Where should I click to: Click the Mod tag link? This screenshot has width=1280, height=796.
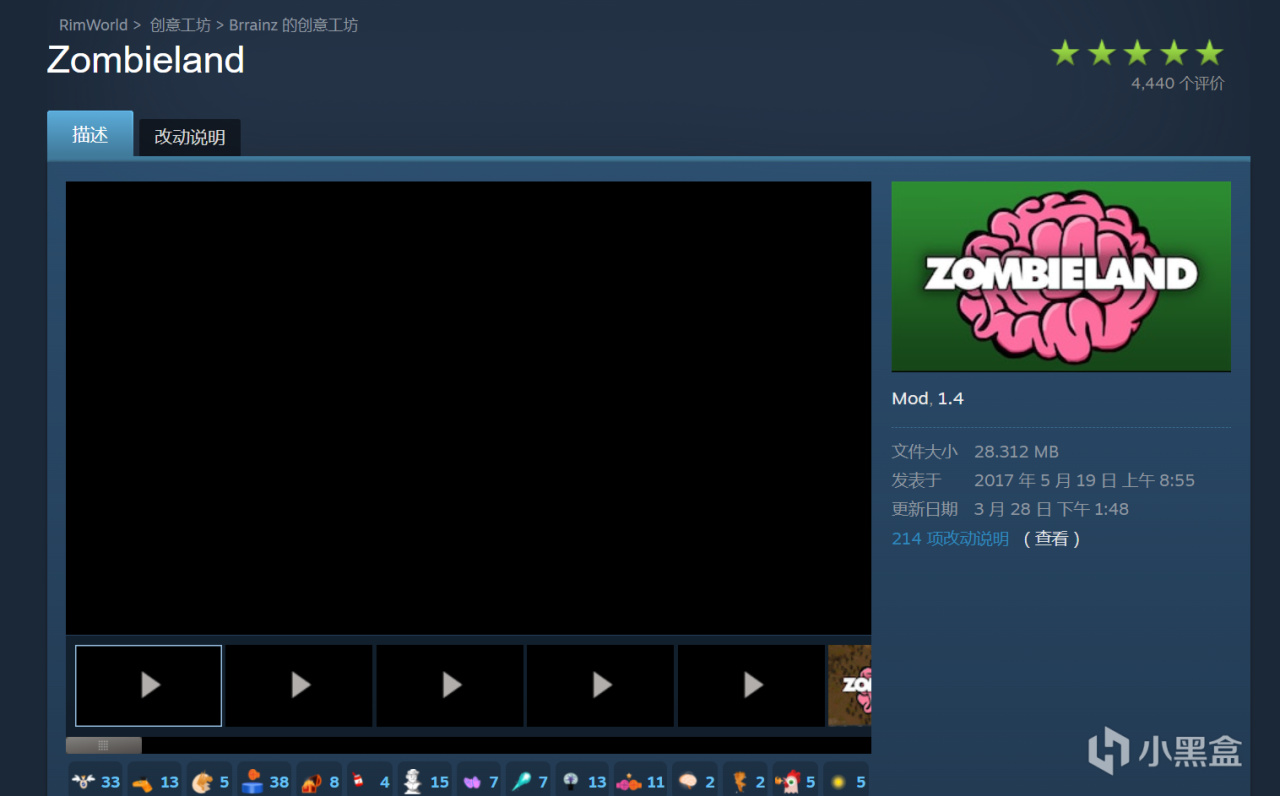click(910, 398)
